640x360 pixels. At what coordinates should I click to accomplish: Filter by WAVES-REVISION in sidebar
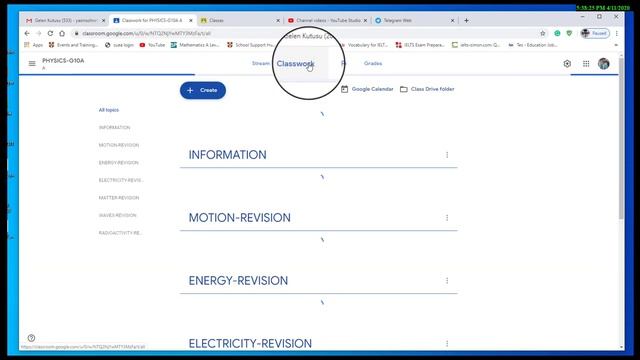(118, 215)
